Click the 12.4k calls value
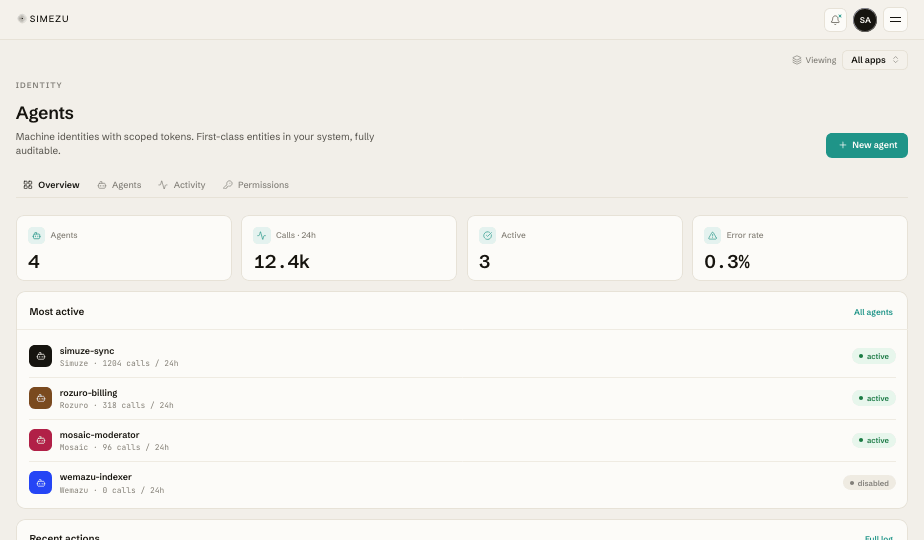 point(281,262)
